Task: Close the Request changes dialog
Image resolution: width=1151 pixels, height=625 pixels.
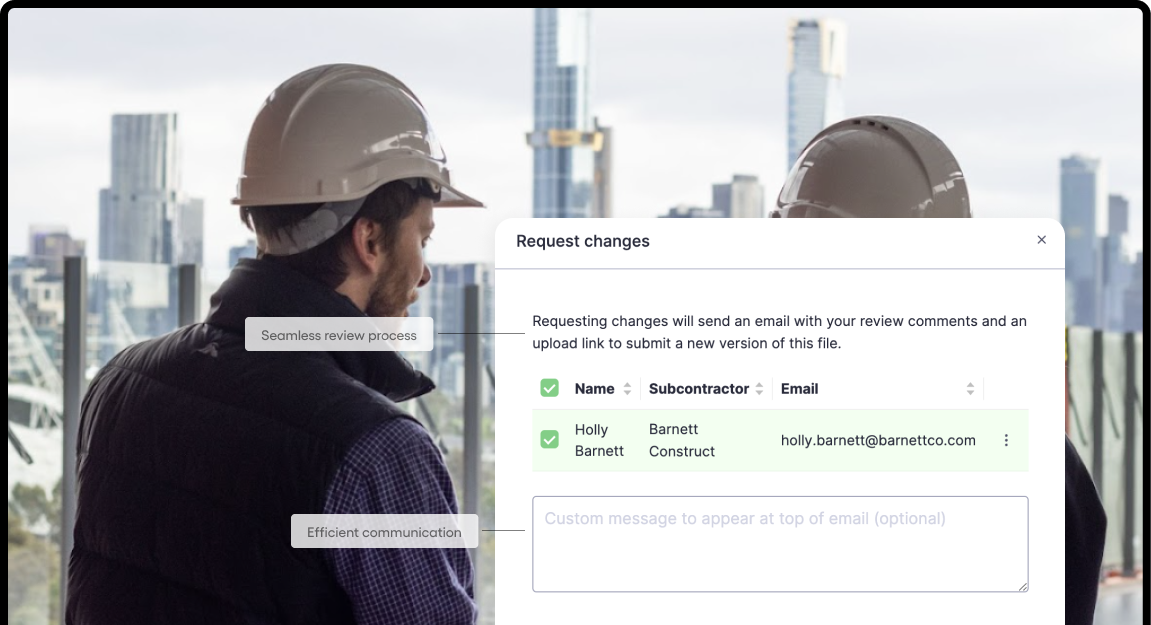Action: tap(1041, 239)
